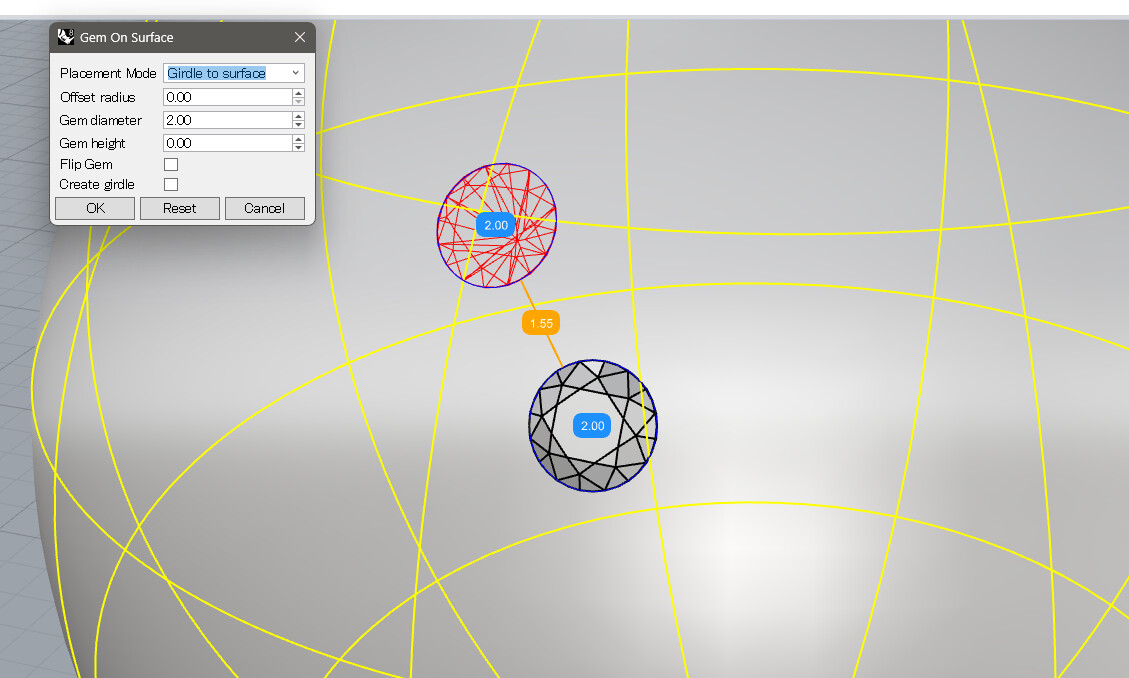Increase Offset radius using its up arrow
This screenshot has height=678, width=1129.
click(x=298, y=93)
